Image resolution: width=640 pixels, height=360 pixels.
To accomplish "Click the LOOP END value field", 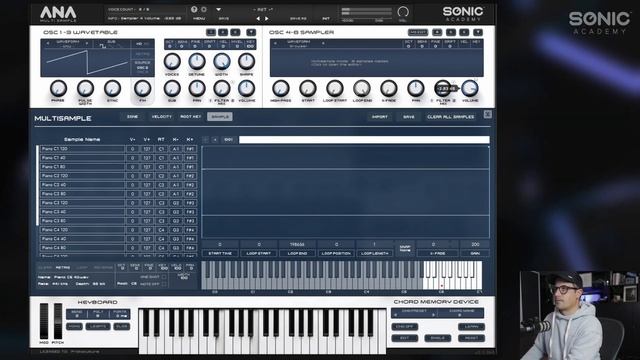I will [x=297, y=244].
